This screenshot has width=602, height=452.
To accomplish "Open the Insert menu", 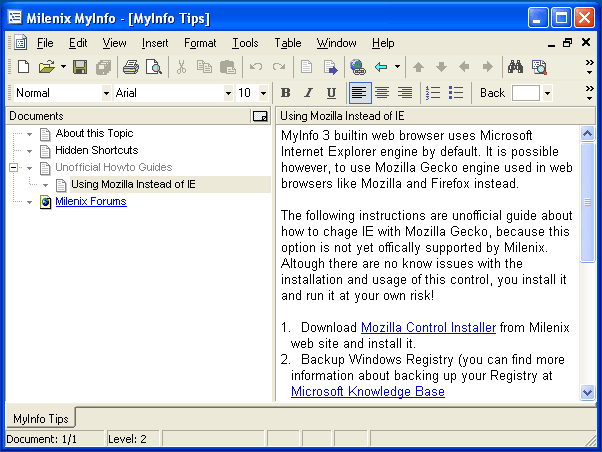I will [x=155, y=43].
